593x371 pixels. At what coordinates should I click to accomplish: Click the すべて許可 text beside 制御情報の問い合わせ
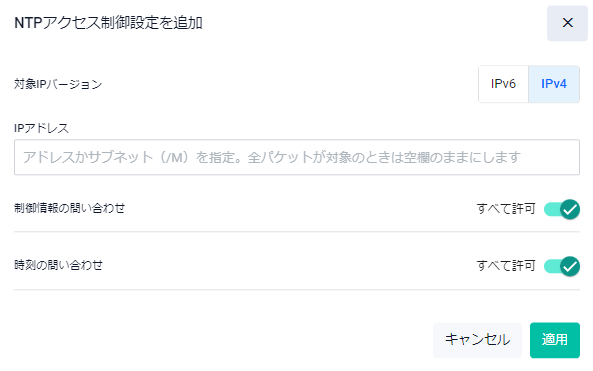506,209
